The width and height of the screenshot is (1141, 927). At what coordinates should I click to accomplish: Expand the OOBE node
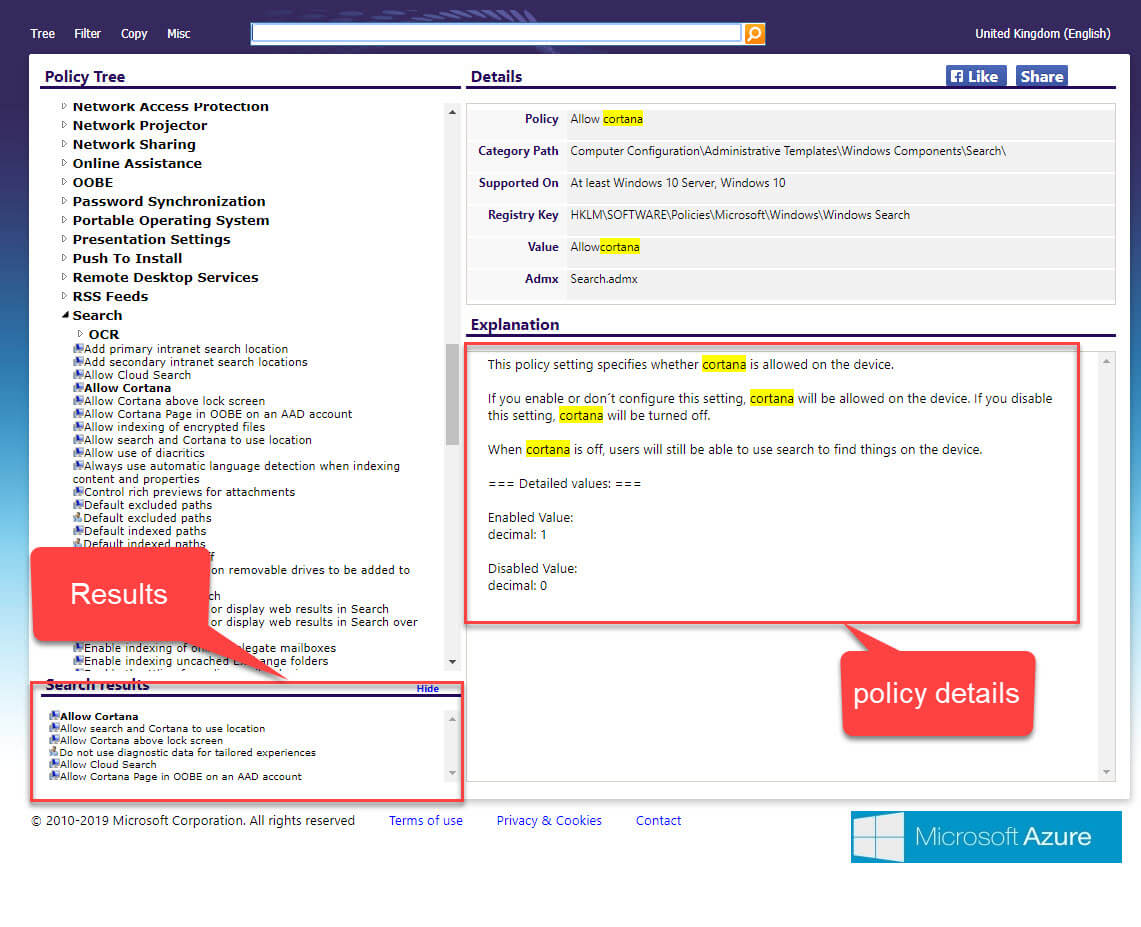tap(64, 182)
